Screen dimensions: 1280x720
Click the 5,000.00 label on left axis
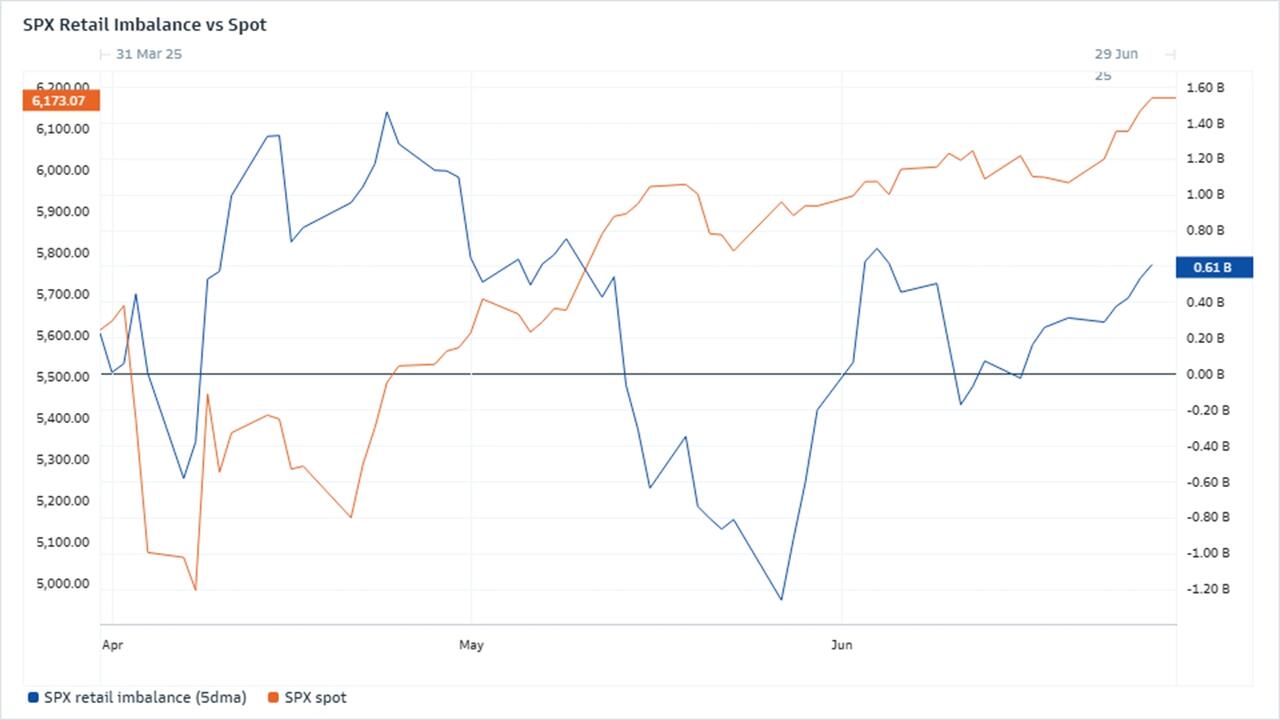click(x=62, y=584)
